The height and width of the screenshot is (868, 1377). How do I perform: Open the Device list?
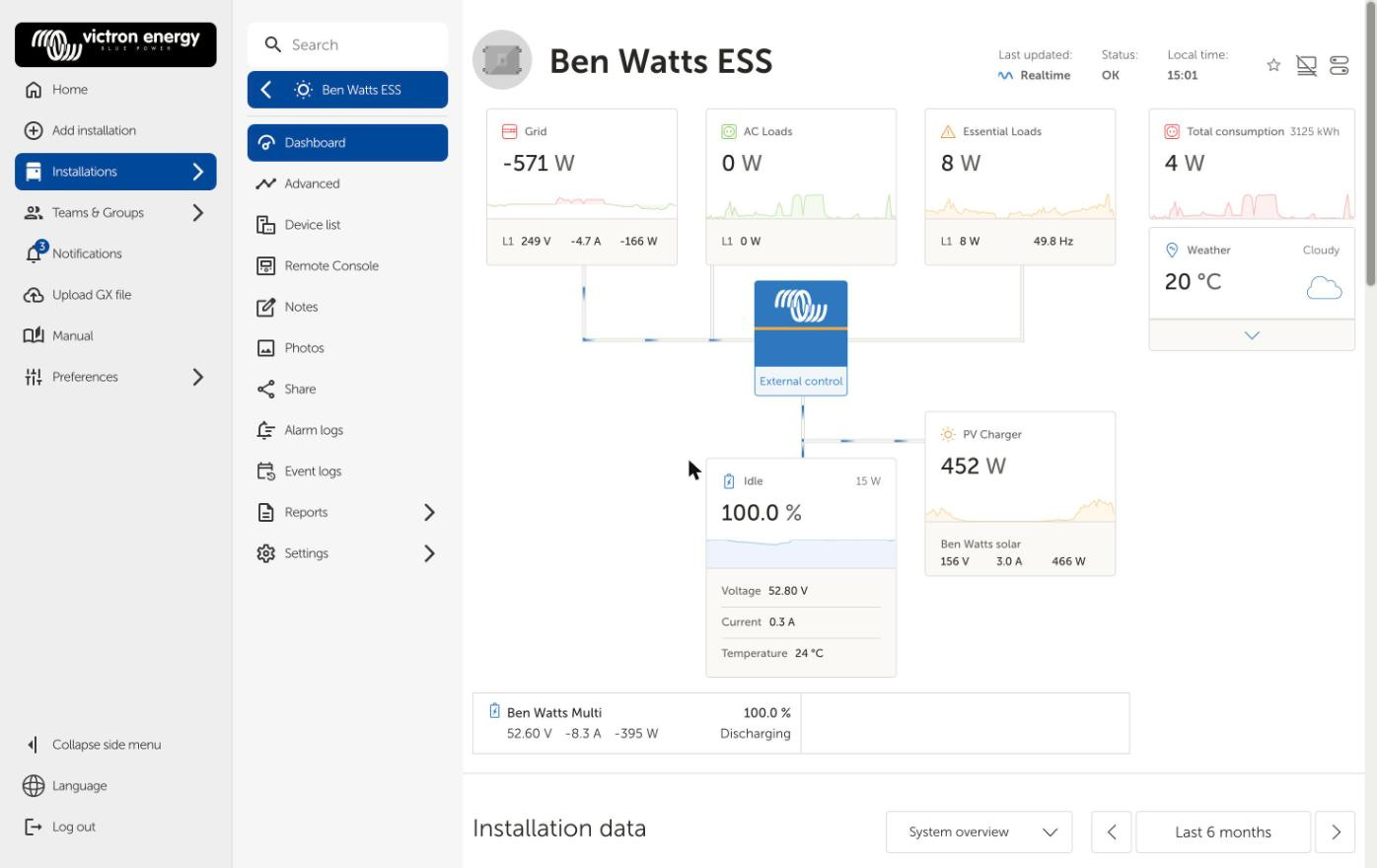coord(347,225)
